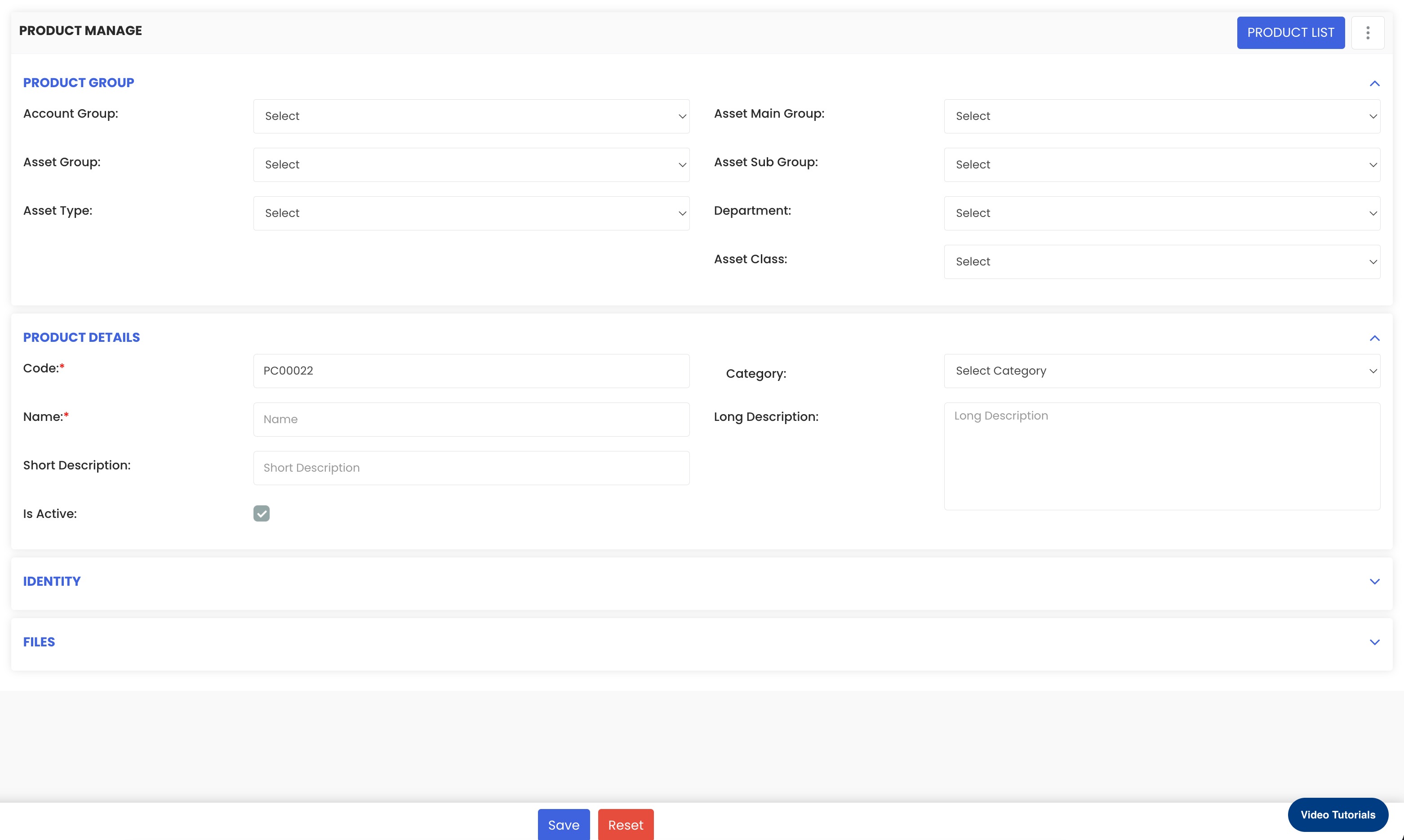Open the Select Category dropdown
The height and width of the screenshot is (840, 1404).
click(x=1161, y=371)
